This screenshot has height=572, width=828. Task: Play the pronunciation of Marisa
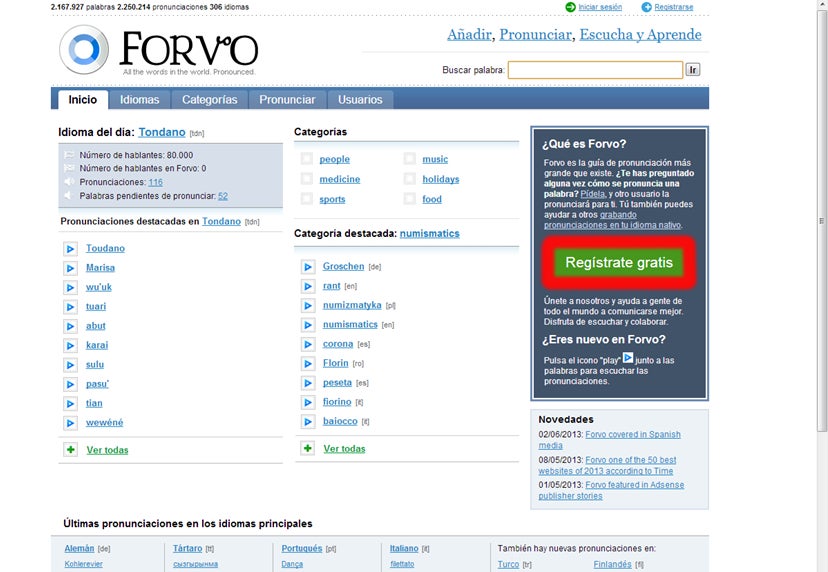70,268
